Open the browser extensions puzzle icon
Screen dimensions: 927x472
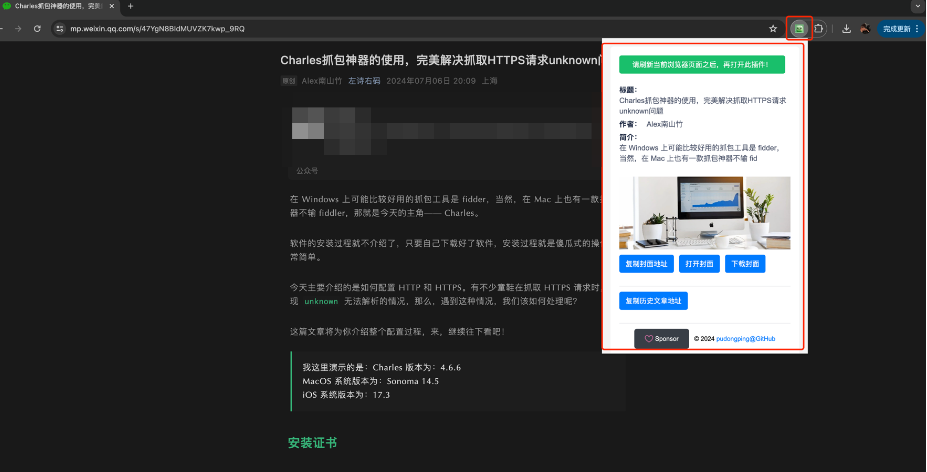pos(819,29)
